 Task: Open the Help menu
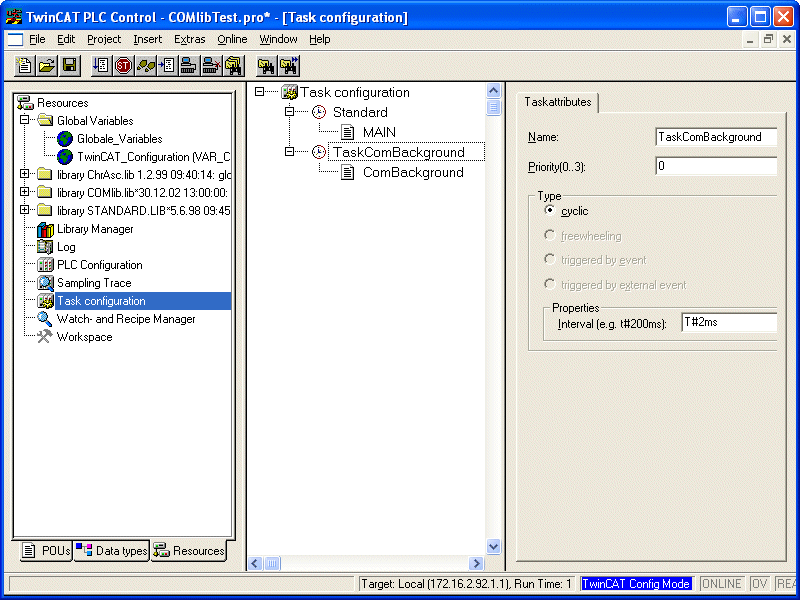(x=319, y=39)
